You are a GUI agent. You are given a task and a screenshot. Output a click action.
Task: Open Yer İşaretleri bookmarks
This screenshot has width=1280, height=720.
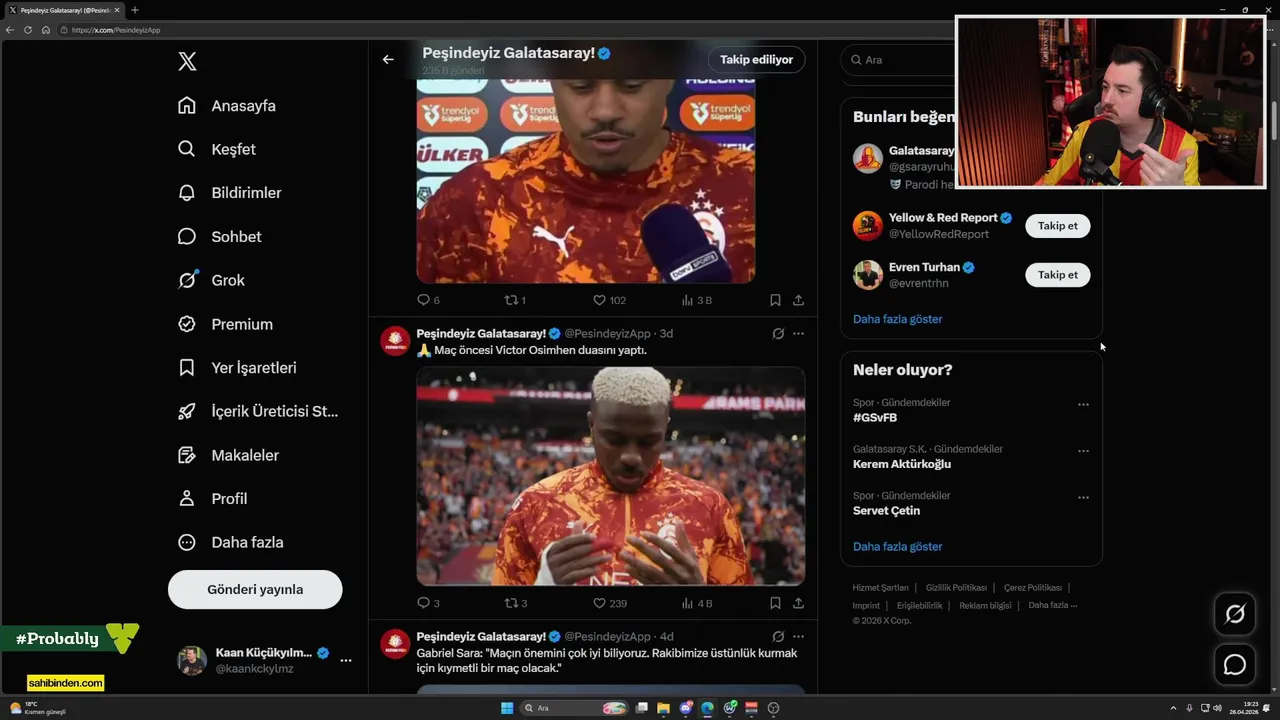click(237, 368)
